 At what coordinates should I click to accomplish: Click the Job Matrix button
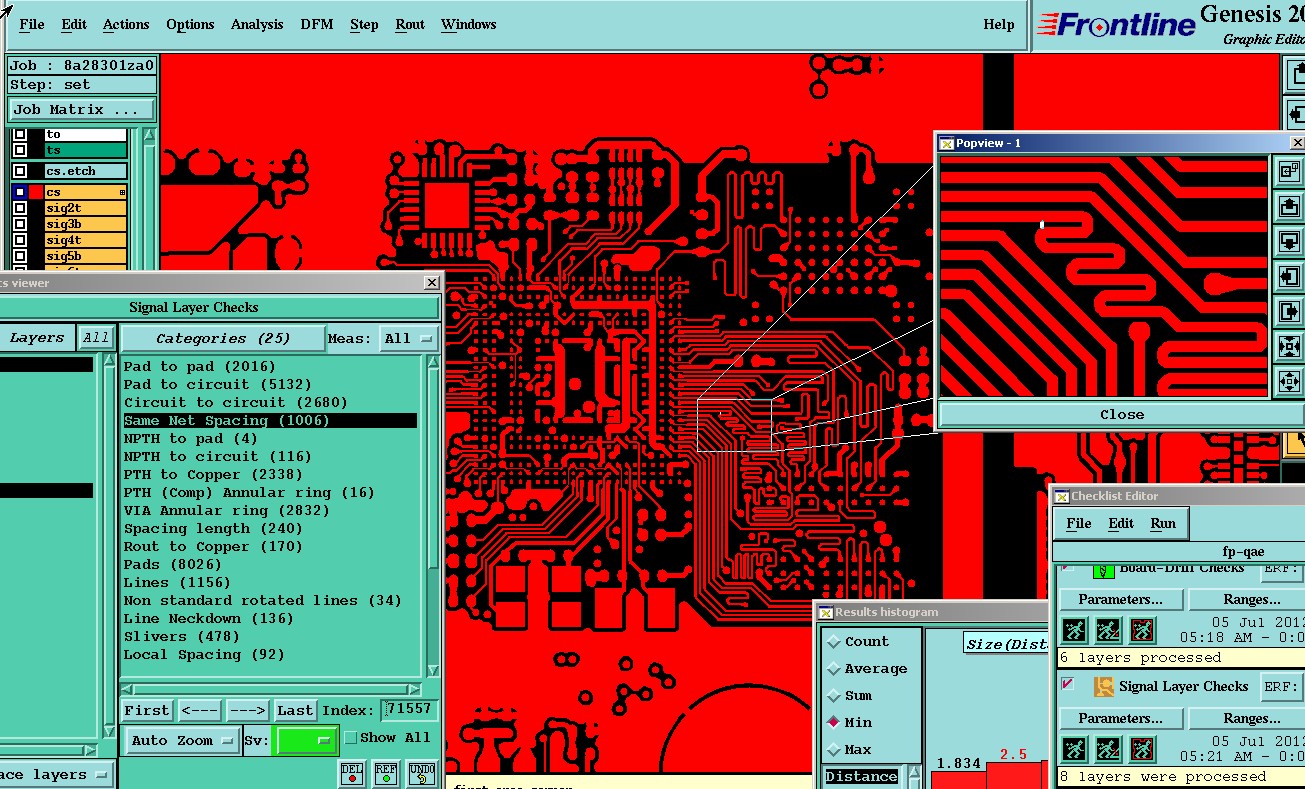[x=82, y=110]
